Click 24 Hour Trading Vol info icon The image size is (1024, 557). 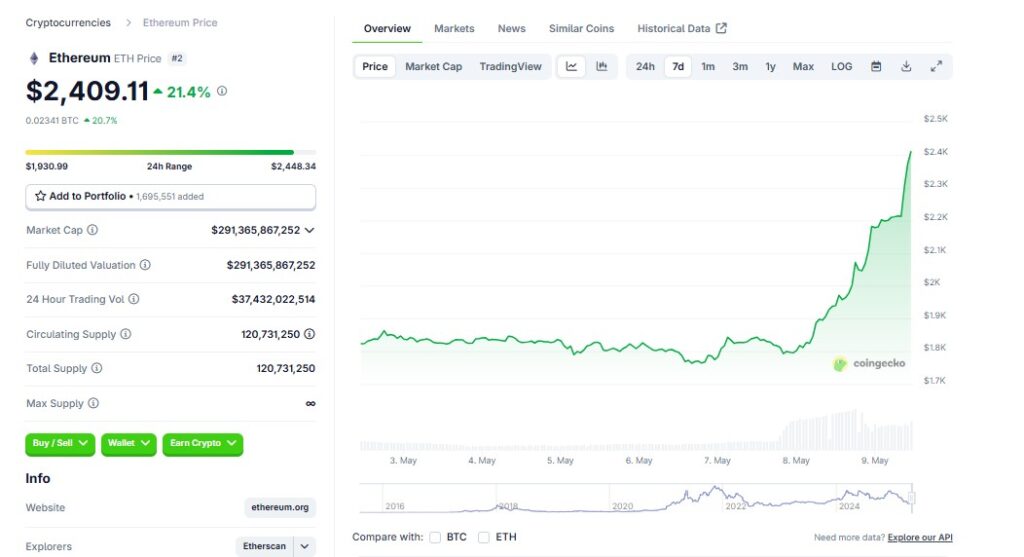134,299
